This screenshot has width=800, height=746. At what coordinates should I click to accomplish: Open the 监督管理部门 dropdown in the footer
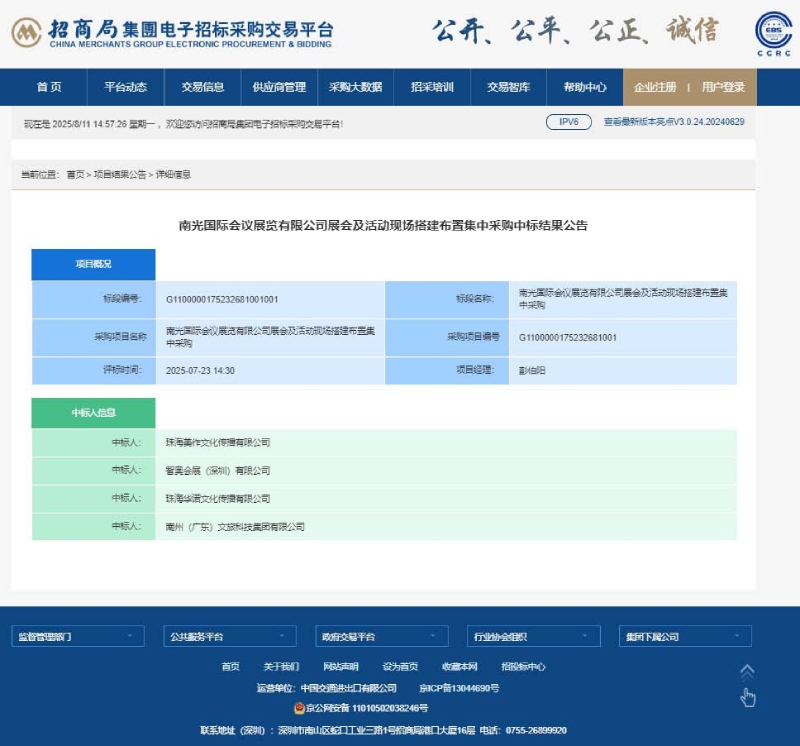[78, 636]
